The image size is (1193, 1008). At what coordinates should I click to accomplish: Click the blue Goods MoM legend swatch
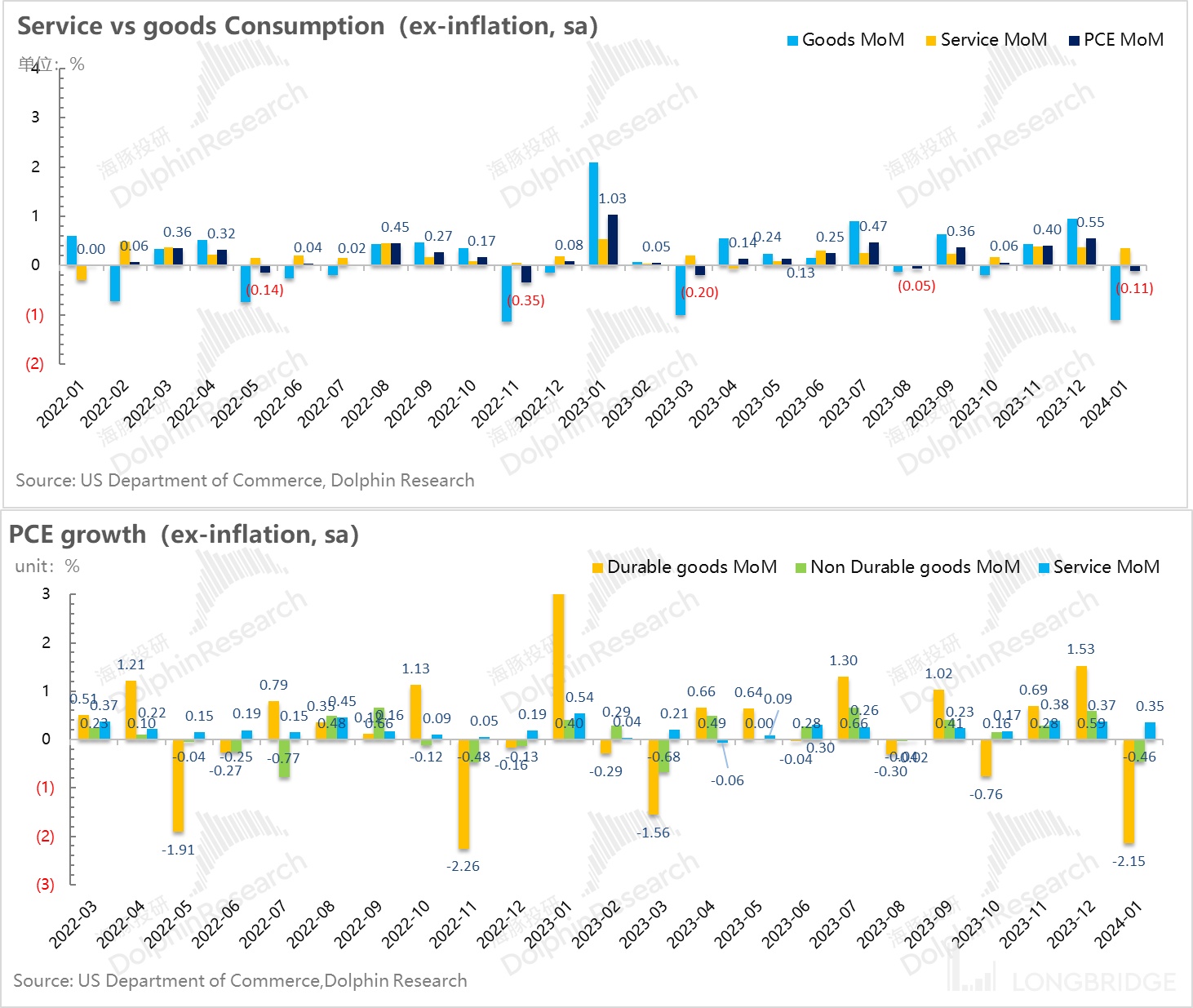792,41
